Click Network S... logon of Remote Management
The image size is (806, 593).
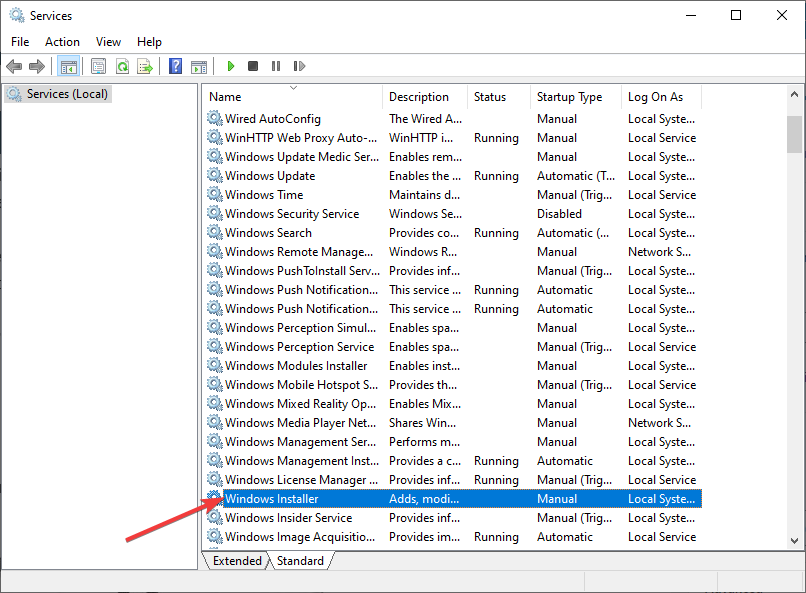(x=659, y=252)
